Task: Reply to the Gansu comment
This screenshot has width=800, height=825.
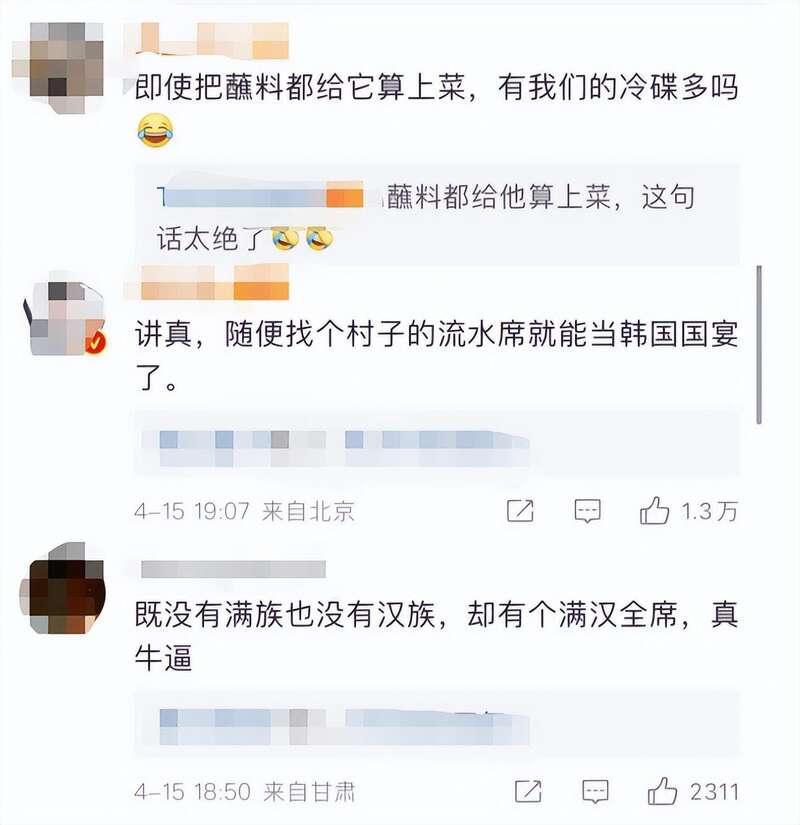Action: point(595,791)
